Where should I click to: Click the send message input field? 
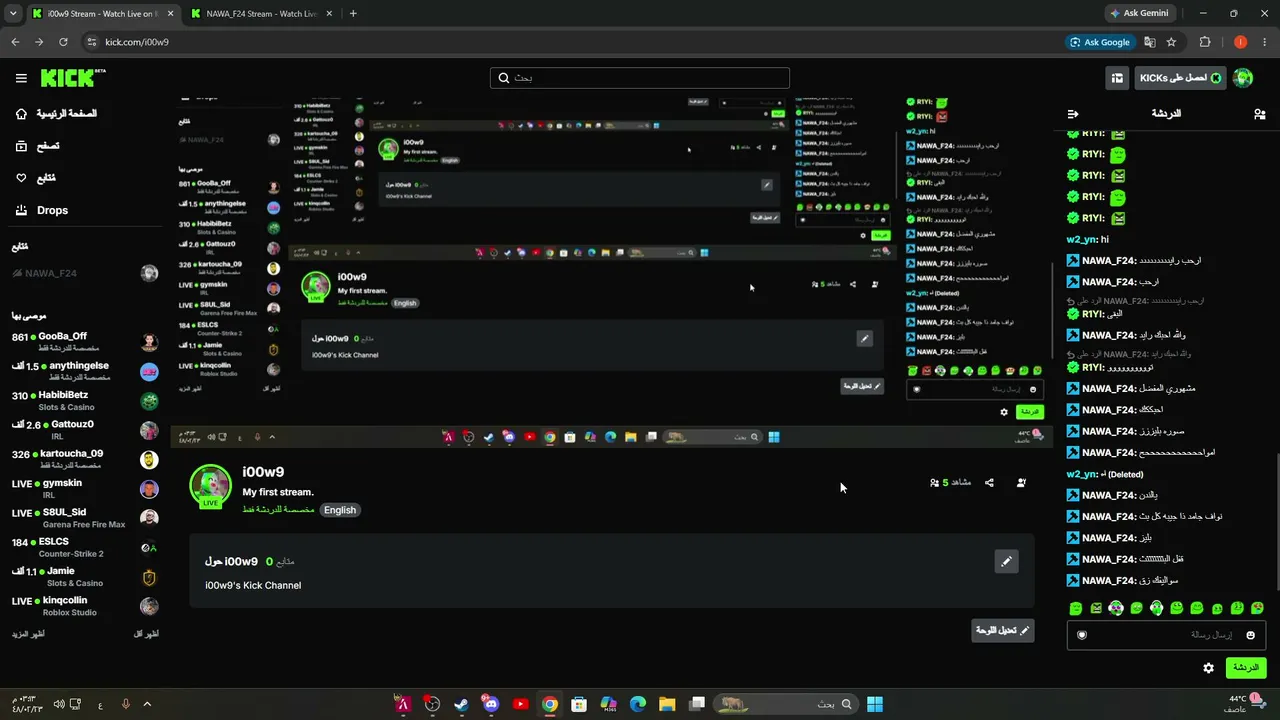pos(1166,635)
